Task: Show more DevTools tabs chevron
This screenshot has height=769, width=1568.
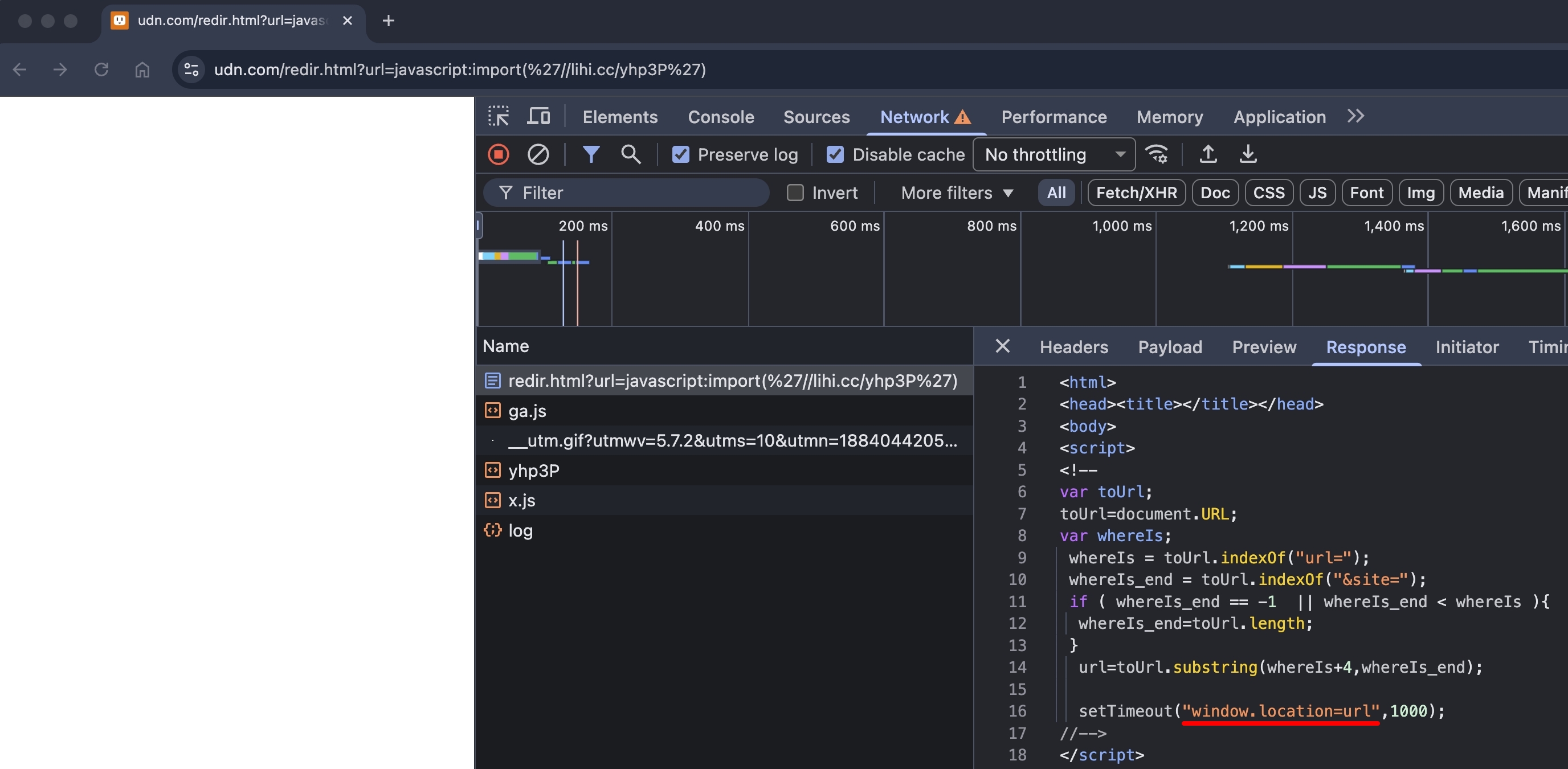Action: click(x=1355, y=116)
